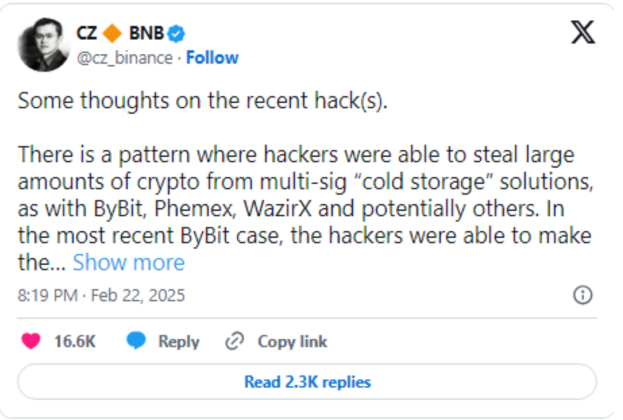Click the Feb 22, 2025 date
The height and width of the screenshot is (420, 623).
(x=135, y=296)
